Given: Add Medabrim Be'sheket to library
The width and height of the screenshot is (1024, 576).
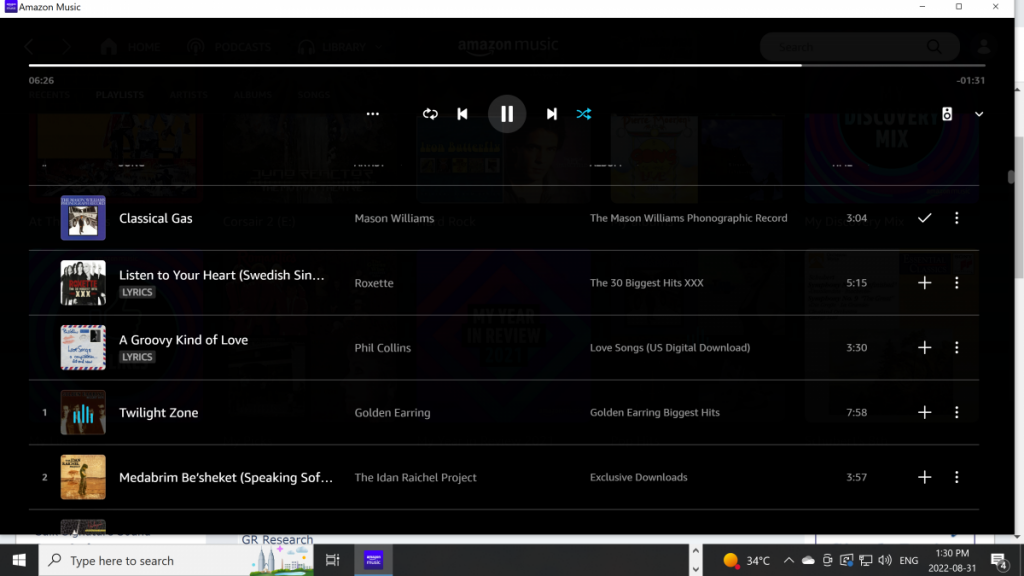Looking at the screenshot, I should [924, 477].
